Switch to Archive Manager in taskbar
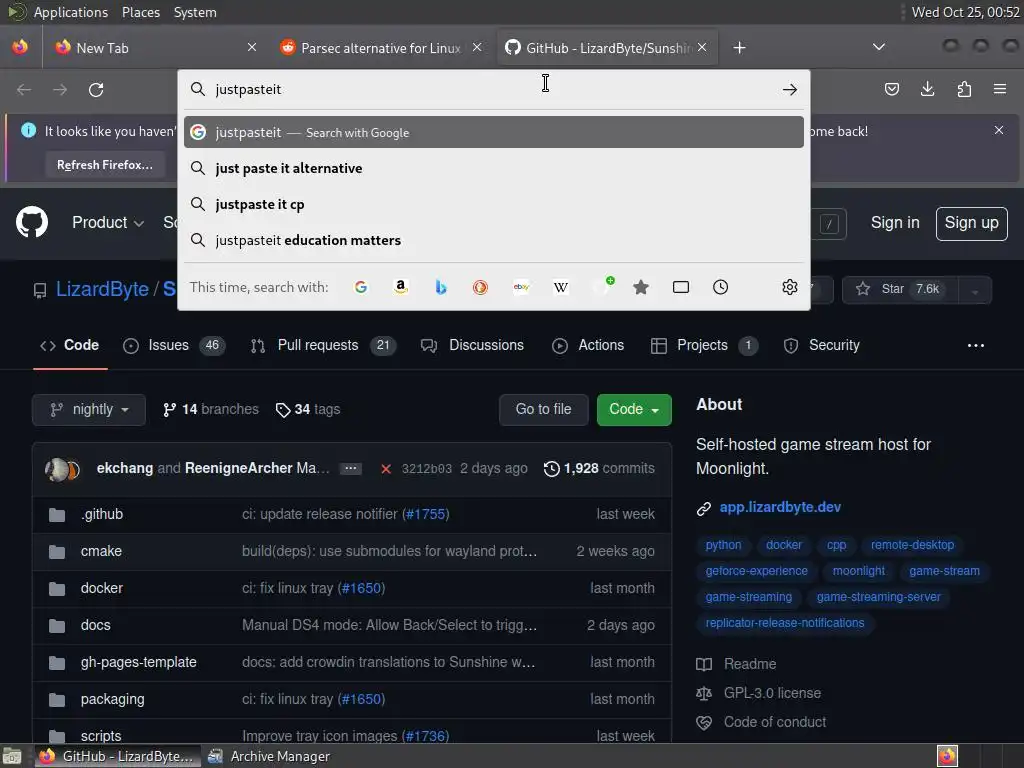Screen dimensions: 1024x768 click(x=269, y=756)
